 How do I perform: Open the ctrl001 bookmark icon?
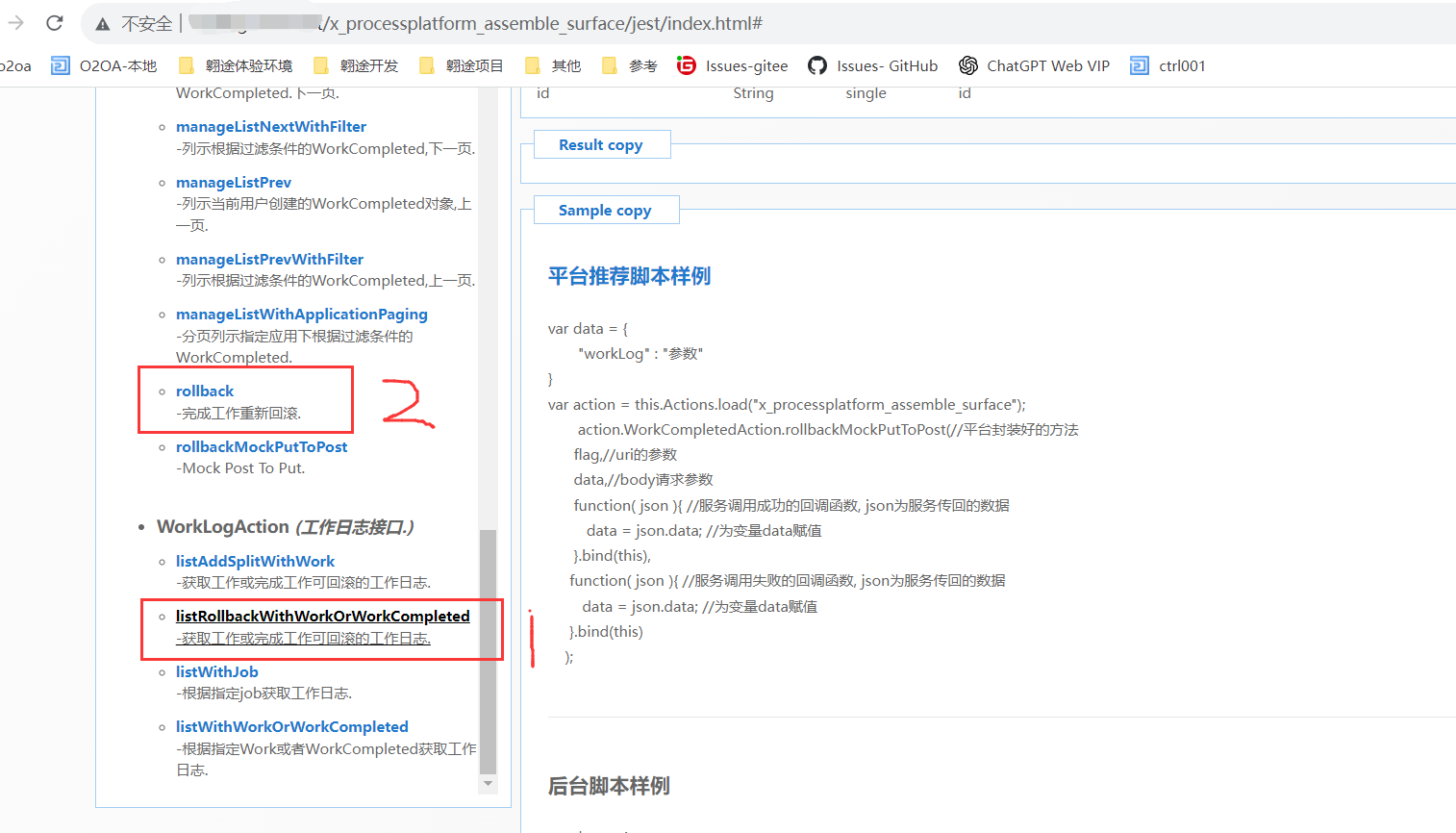[1140, 65]
